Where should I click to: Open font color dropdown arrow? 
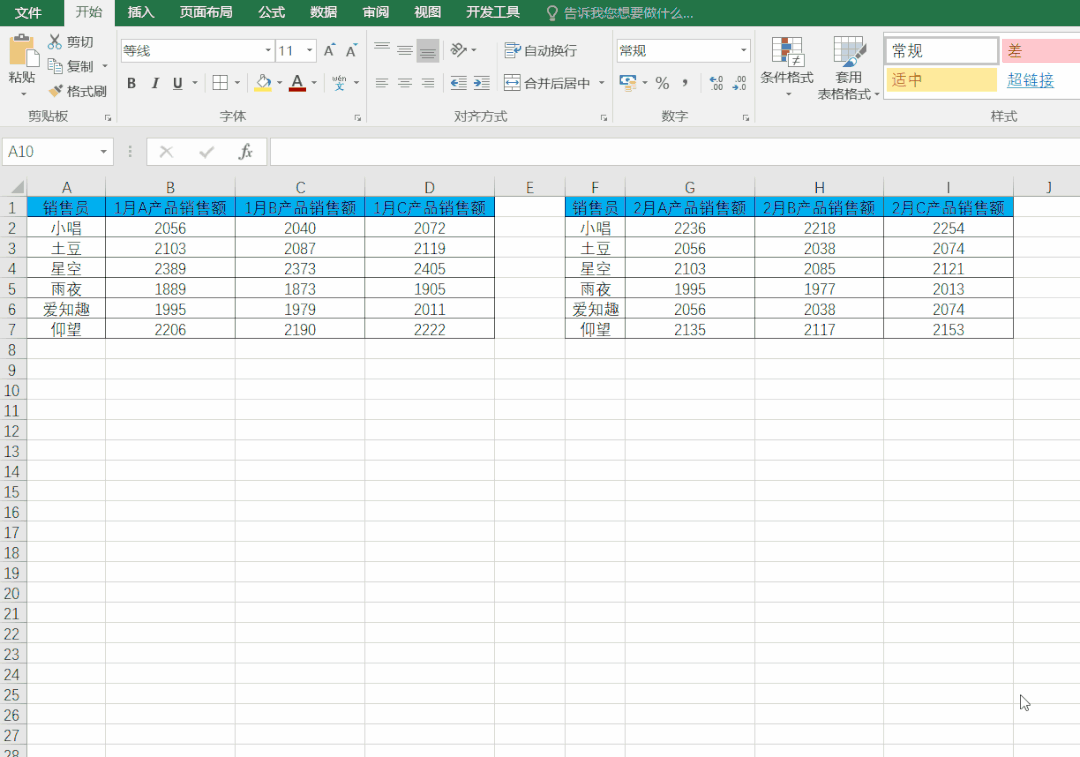pos(314,83)
